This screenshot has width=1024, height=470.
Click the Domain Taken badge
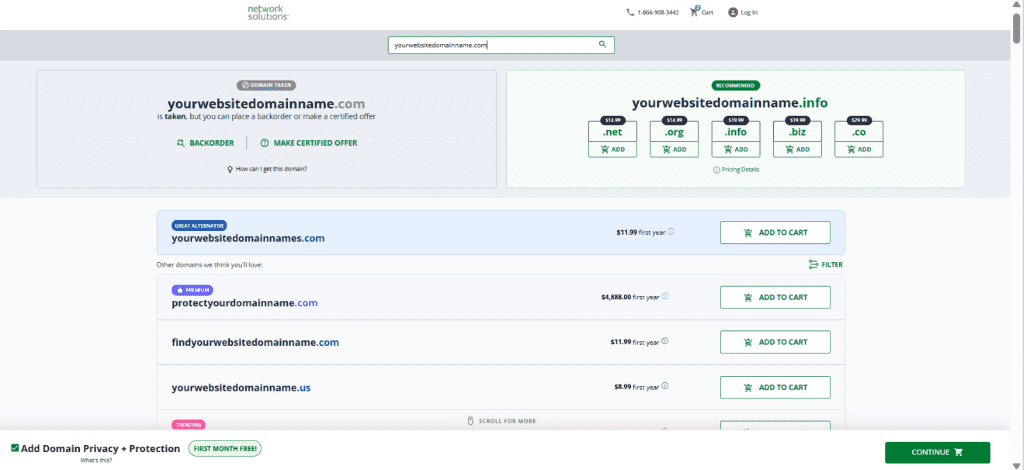click(x=266, y=85)
